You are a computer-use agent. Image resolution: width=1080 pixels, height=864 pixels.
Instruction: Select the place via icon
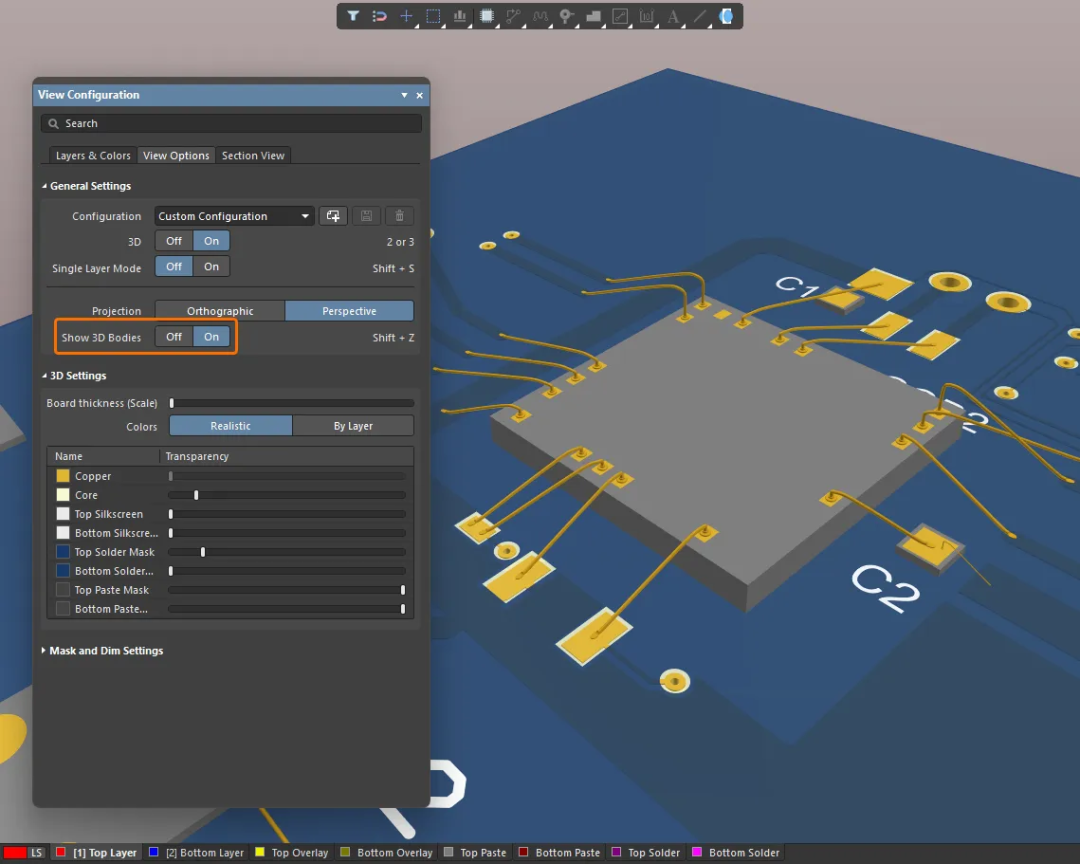coord(566,16)
